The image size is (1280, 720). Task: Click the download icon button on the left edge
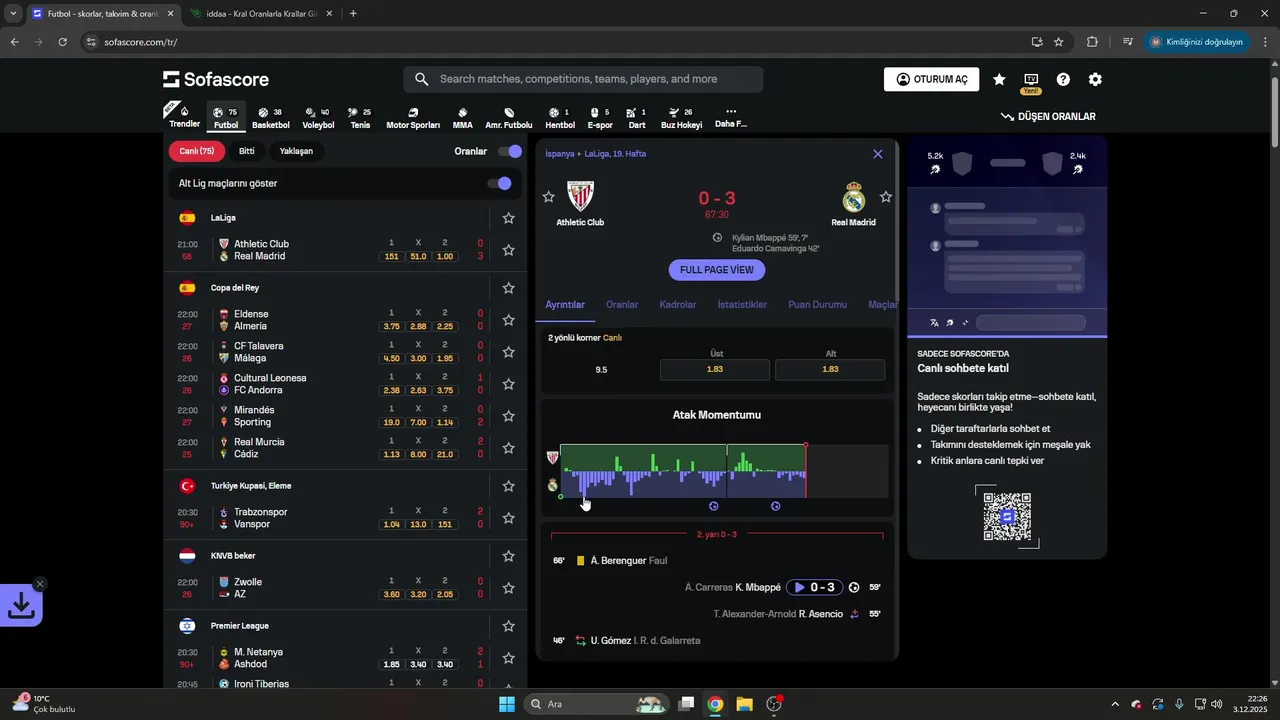tap(21, 605)
